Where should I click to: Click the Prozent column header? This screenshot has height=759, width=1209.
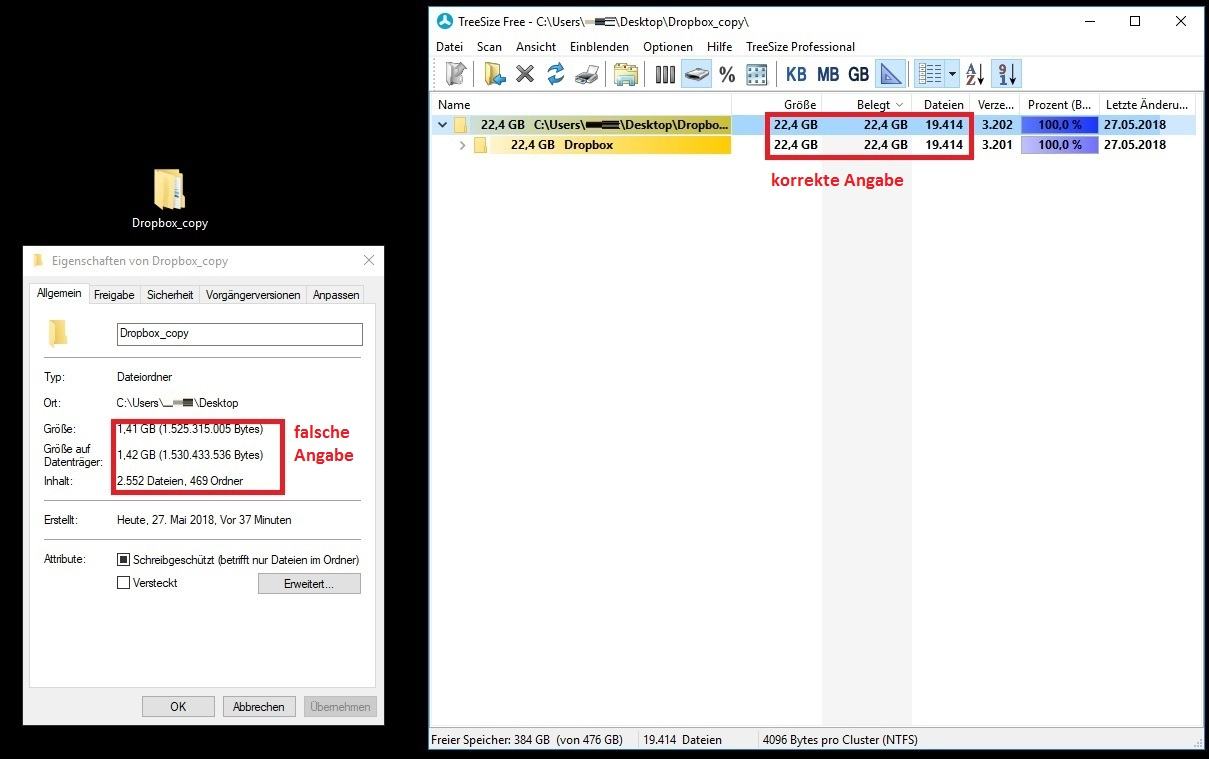pyautogui.click(x=1059, y=104)
